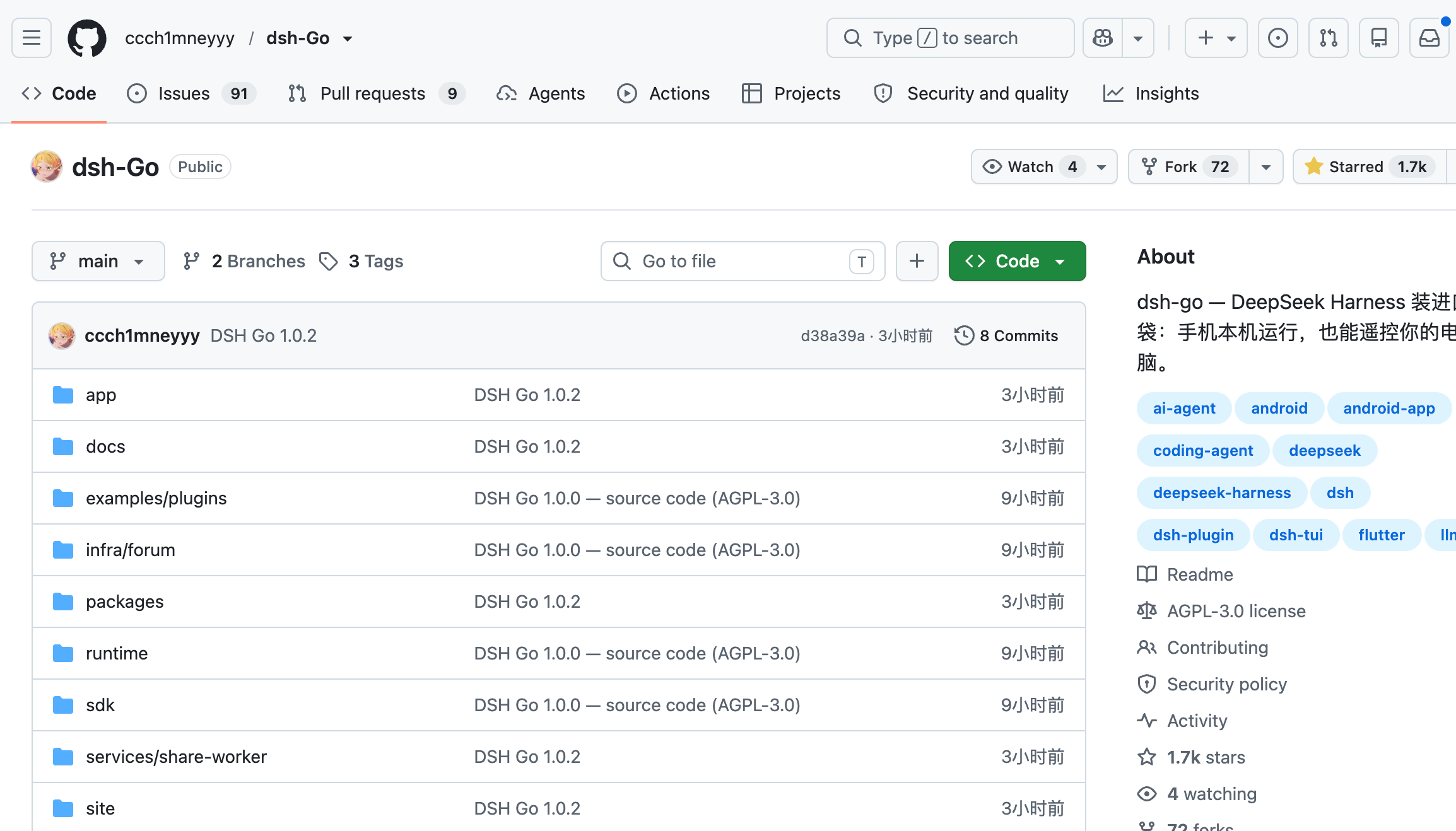
Task: Fork this repository
Action: [x=1189, y=166]
